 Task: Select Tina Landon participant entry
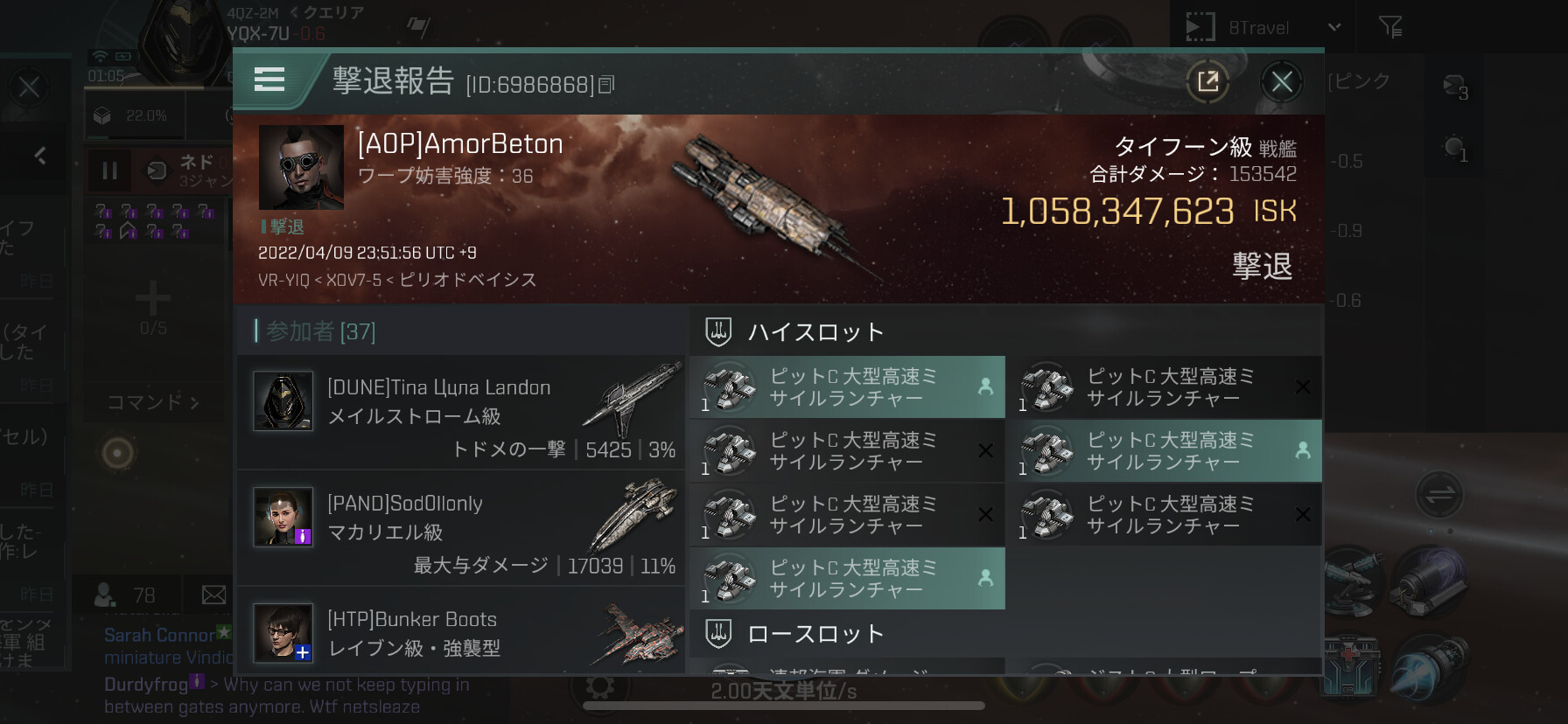(x=461, y=412)
